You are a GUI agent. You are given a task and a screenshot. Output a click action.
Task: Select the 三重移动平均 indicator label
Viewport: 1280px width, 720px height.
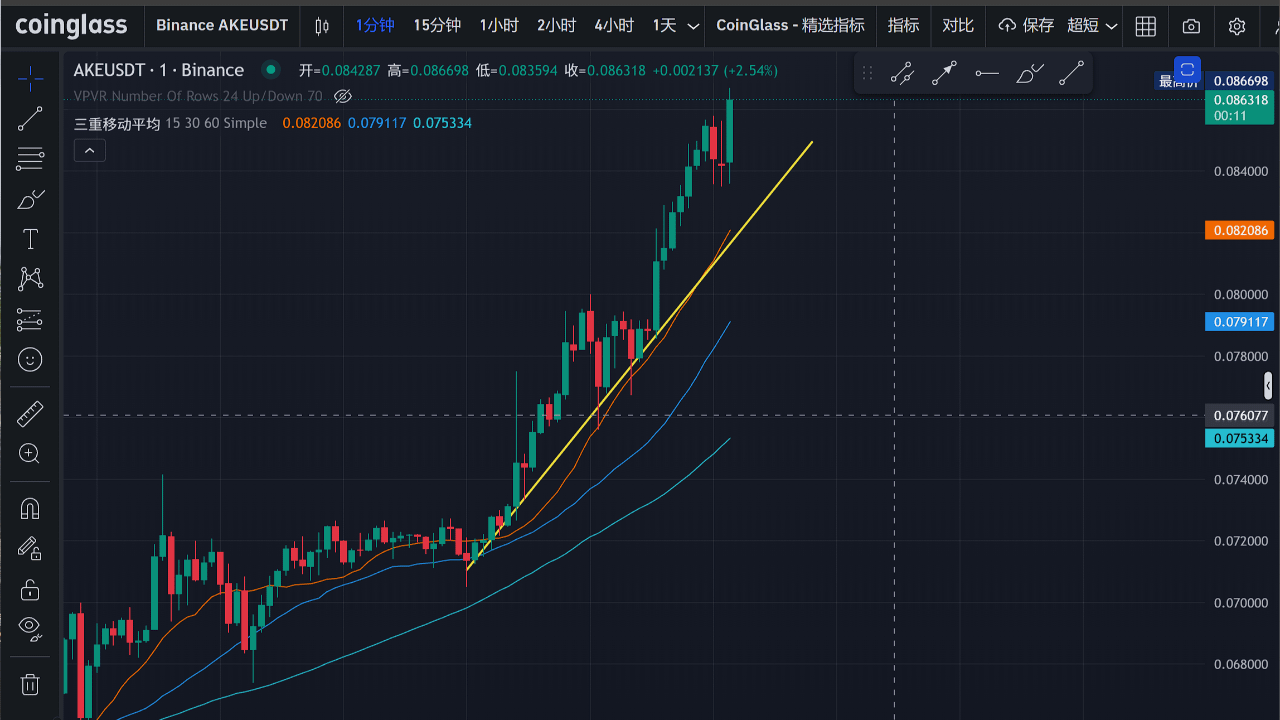(117, 123)
